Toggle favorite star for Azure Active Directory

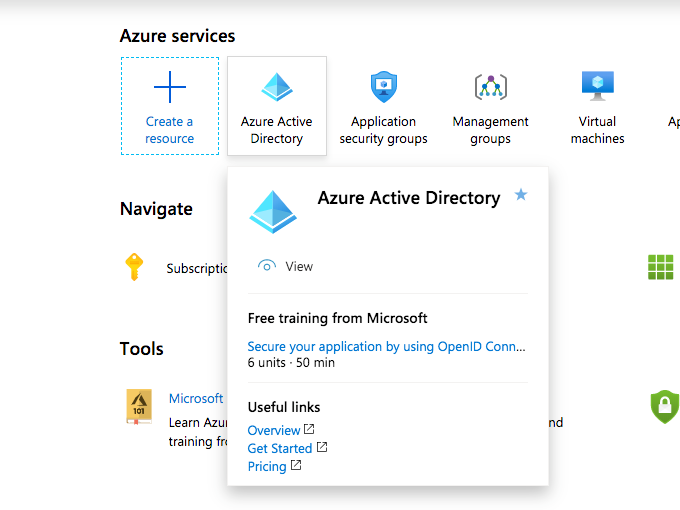click(521, 195)
